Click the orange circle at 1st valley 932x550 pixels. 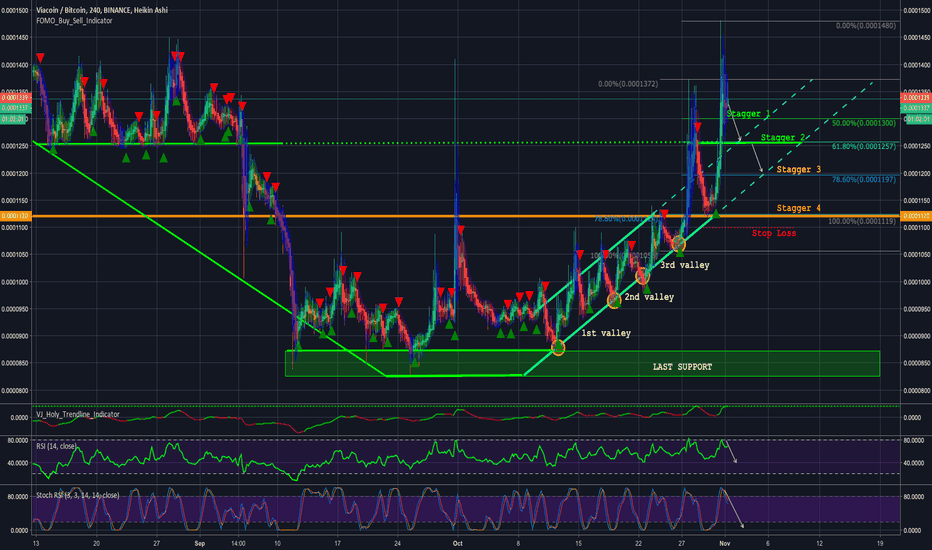558,348
